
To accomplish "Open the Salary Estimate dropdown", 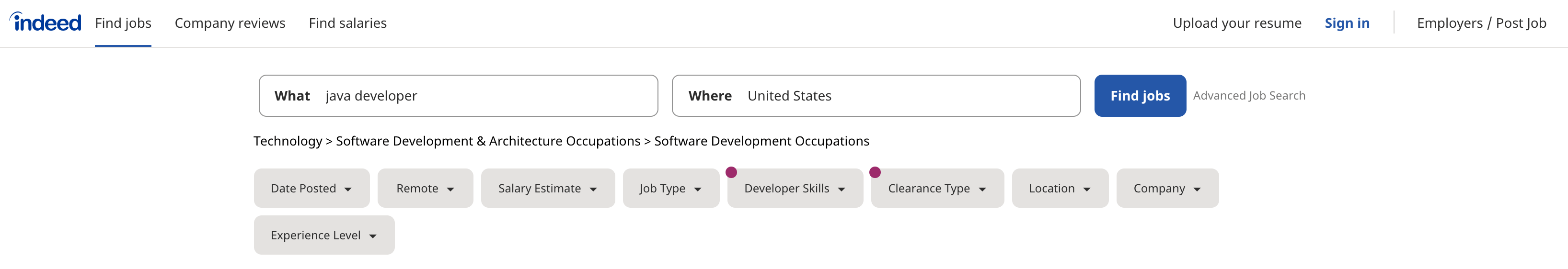I will (548, 189).
